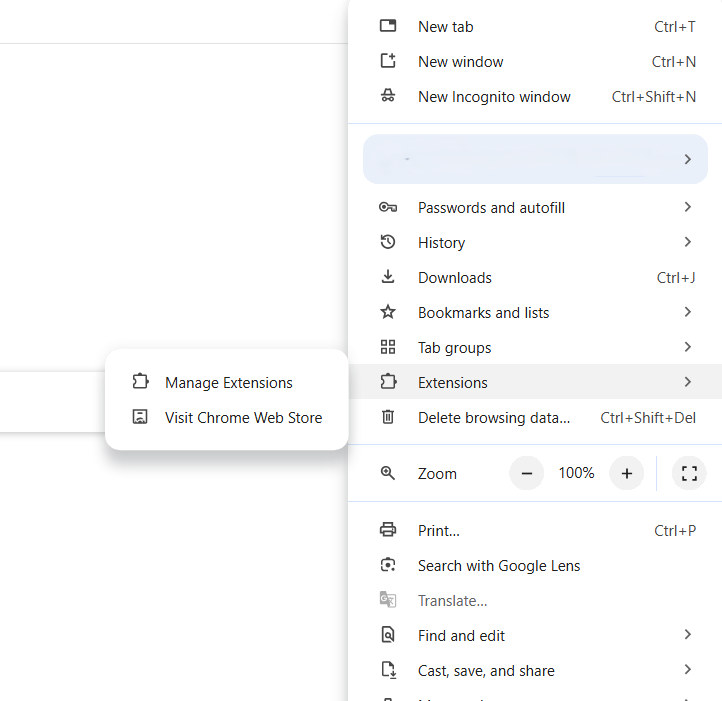Toggle fullscreen mode button
Image resolution: width=722 pixels, height=701 pixels.
pos(688,474)
